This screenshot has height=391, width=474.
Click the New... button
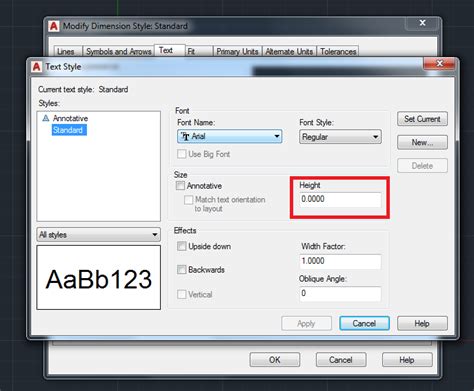point(422,143)
